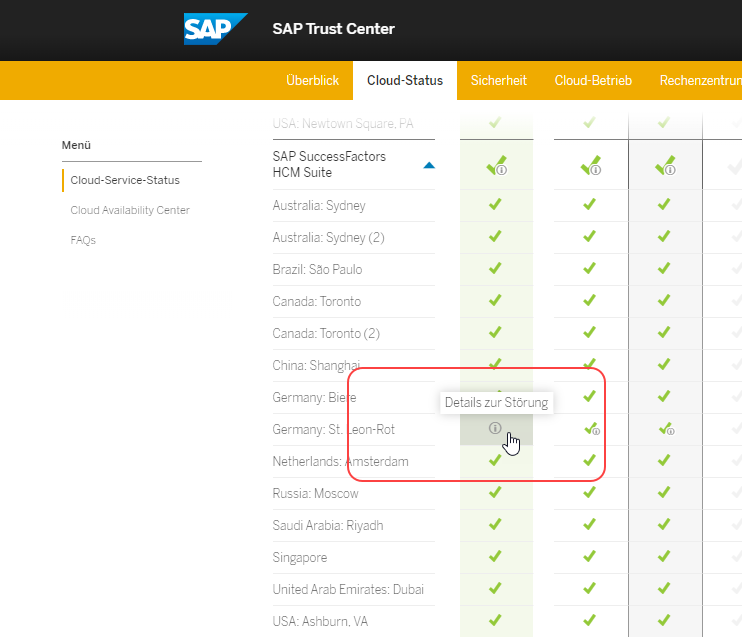The image size is (742, 637).
Task: Click HCM Suite third column status icon
Action: pyautogui.click(x=665, y=166)
